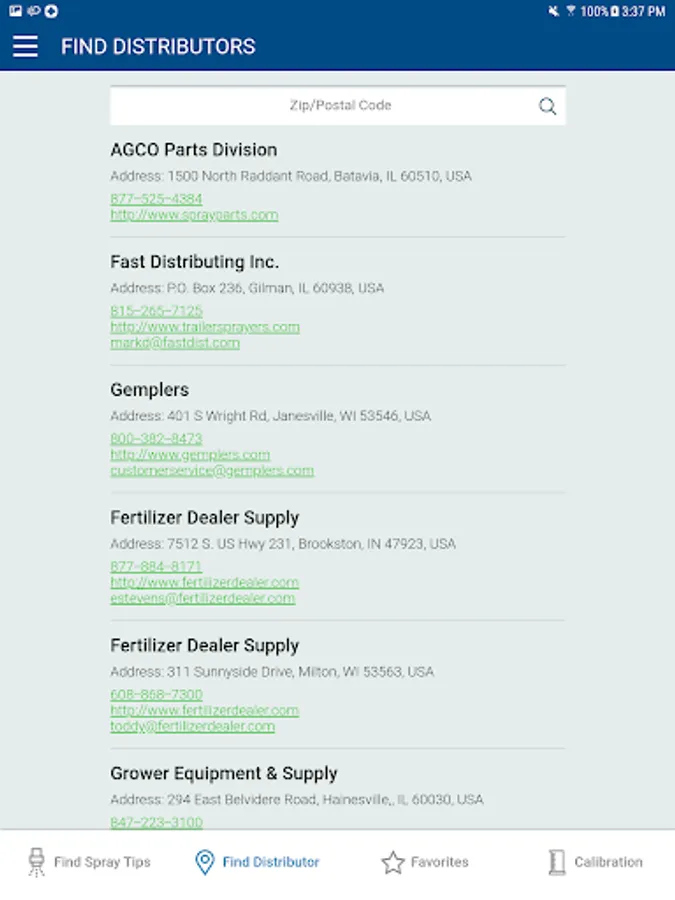Email customerservice@gemplers.com
Image resolution: width=675 pixels, height=900 pixels.
tap(212, 471)
